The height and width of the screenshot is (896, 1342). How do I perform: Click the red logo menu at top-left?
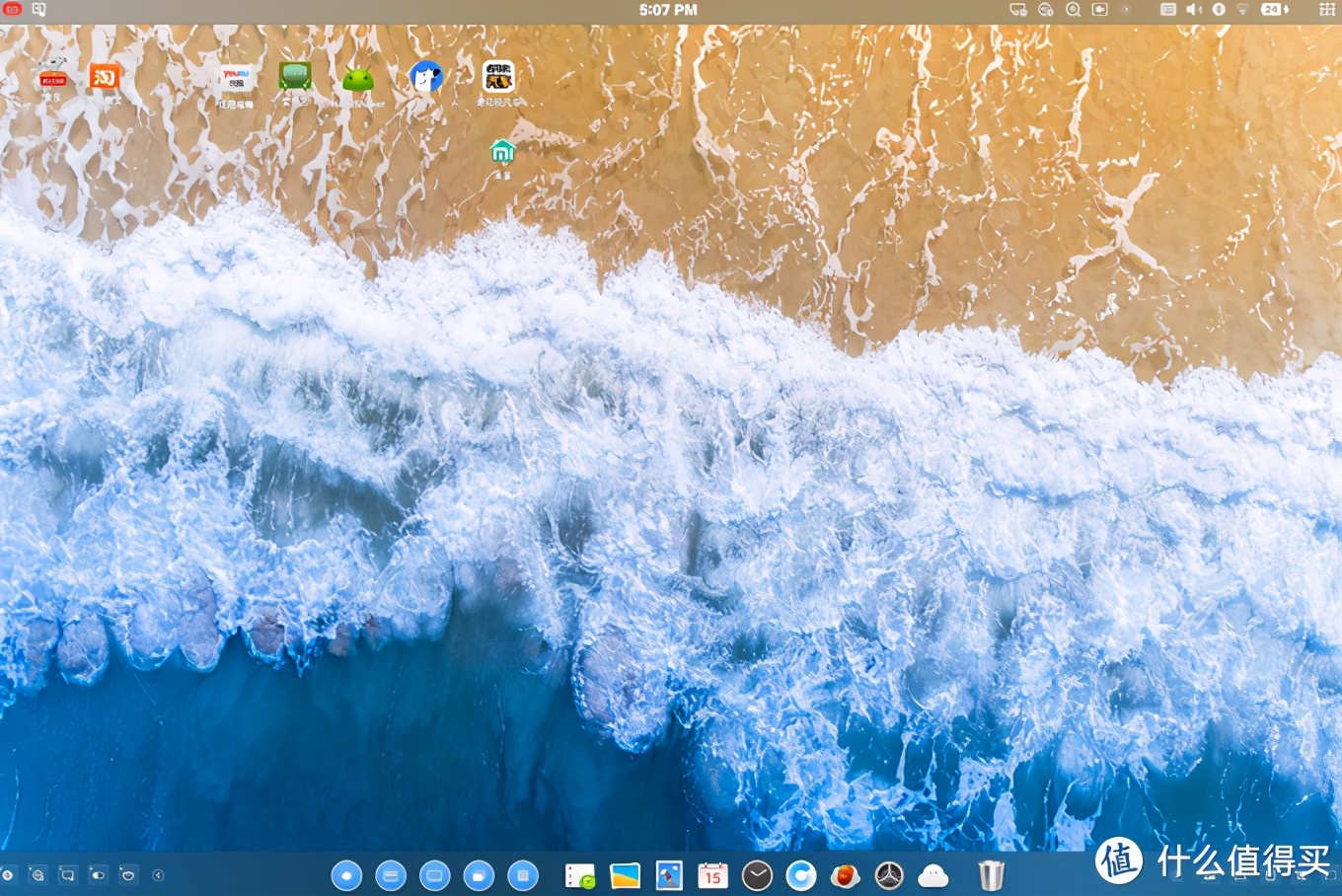13,10
